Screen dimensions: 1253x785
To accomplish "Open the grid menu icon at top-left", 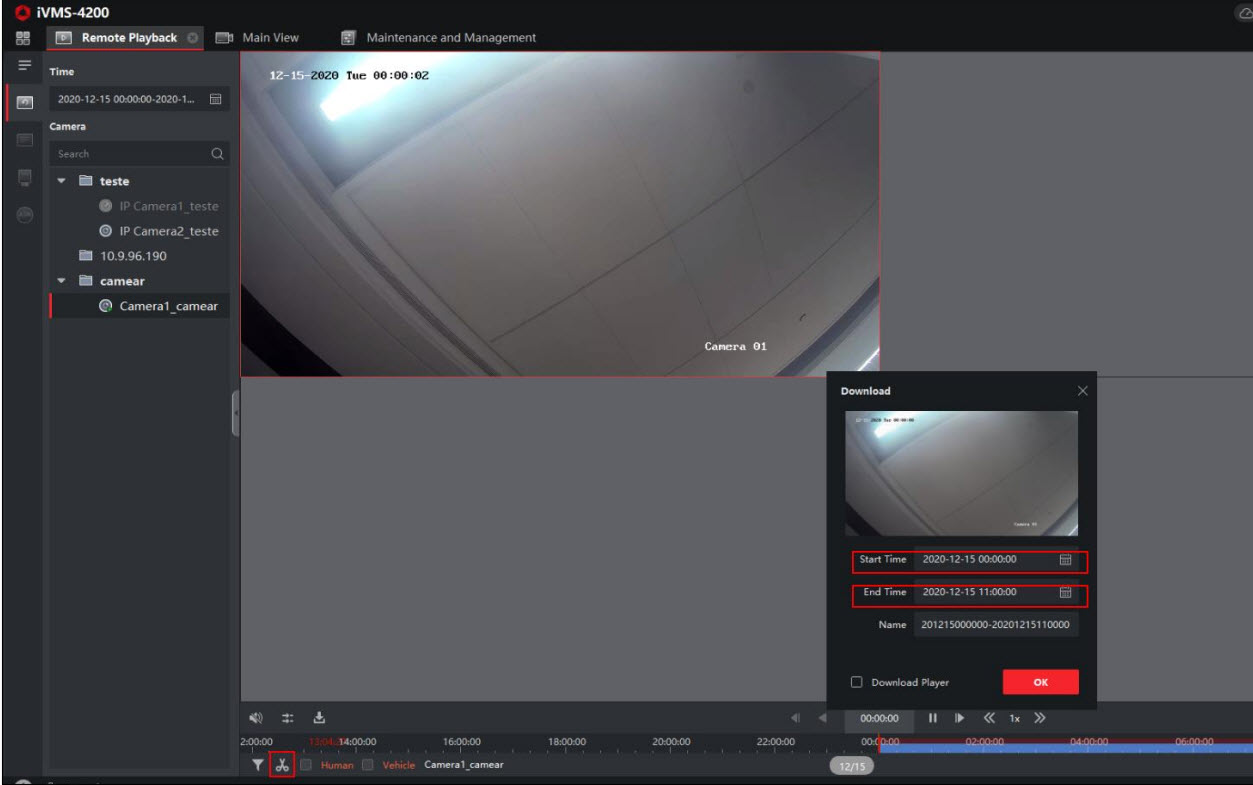I will (23, 38).
